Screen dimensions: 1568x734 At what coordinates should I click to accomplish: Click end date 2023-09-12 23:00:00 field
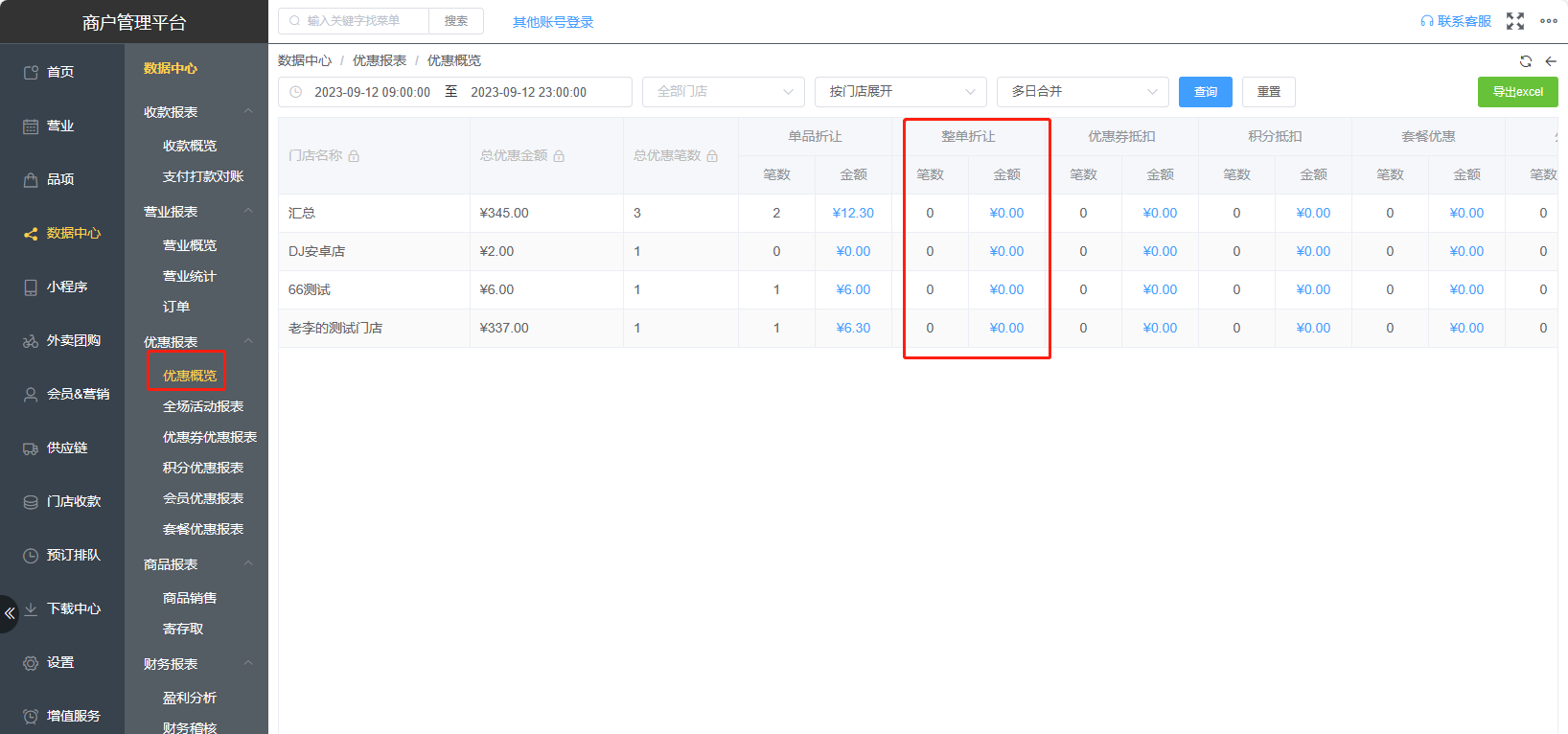[x=528, y=92]
